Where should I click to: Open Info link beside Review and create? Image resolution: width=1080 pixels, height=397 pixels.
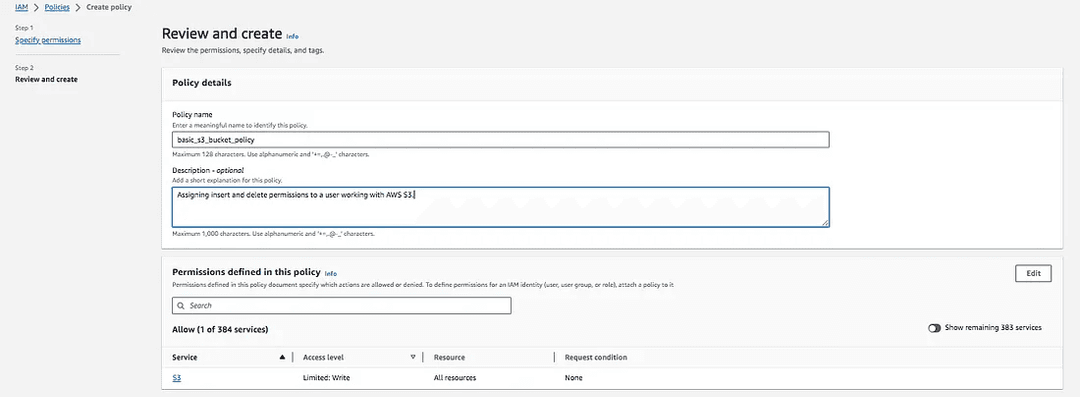(292, 36)
